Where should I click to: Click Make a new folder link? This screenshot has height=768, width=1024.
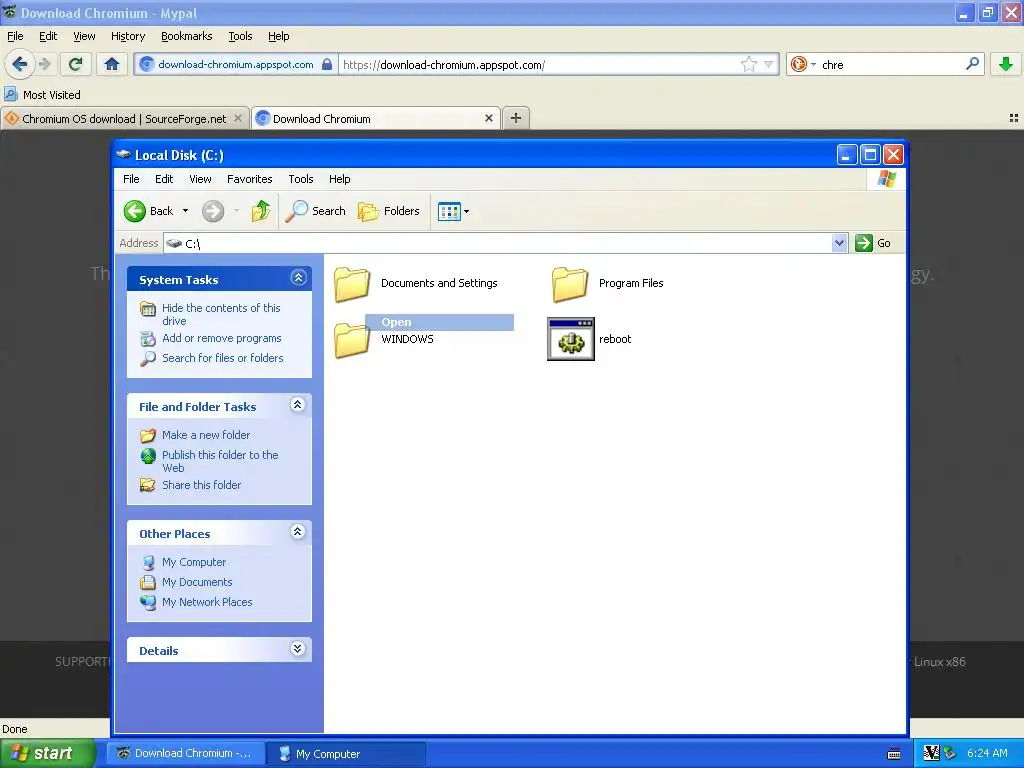206,435
